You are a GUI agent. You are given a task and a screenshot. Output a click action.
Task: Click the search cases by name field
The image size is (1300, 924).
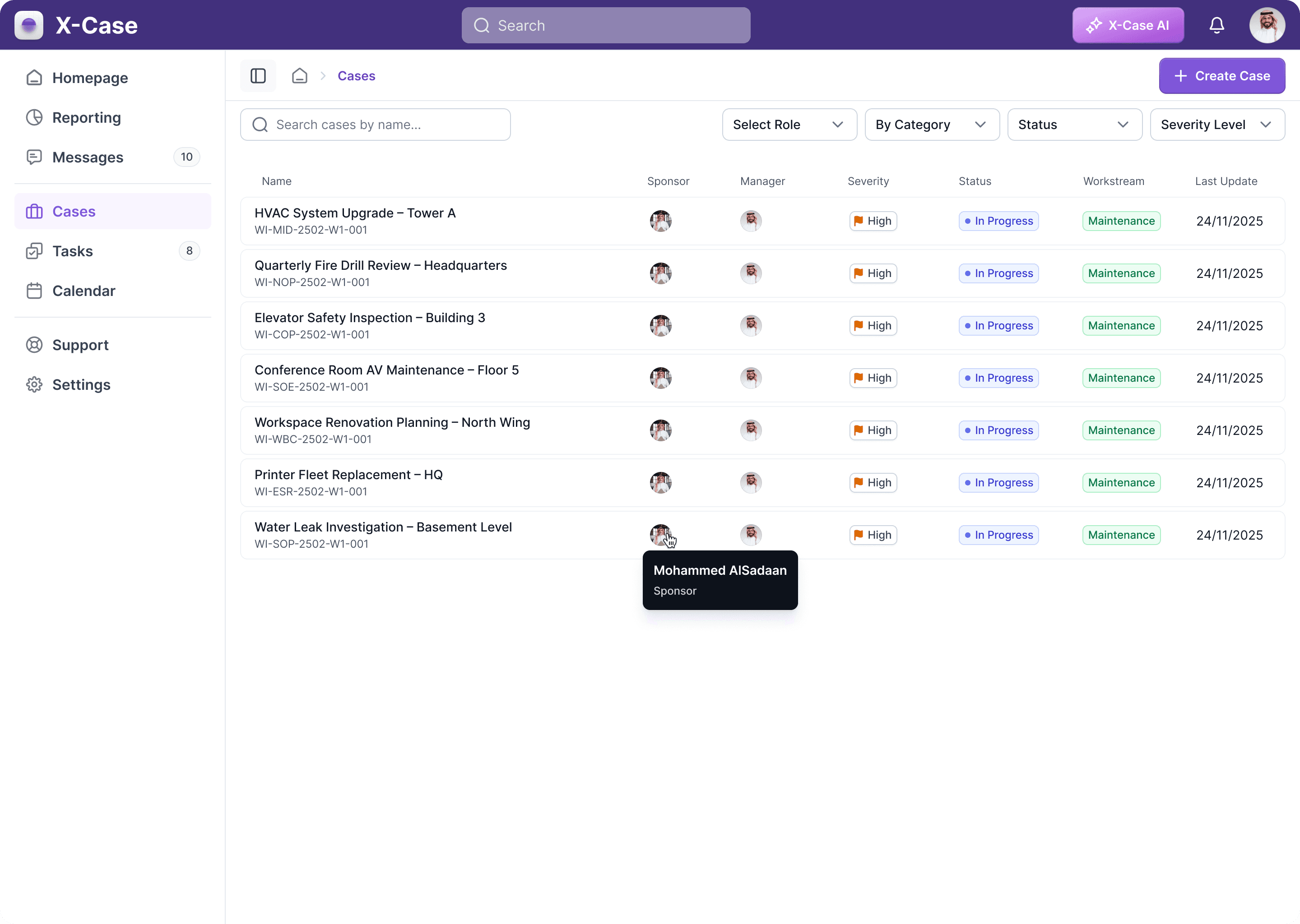[x=376, y=125]
